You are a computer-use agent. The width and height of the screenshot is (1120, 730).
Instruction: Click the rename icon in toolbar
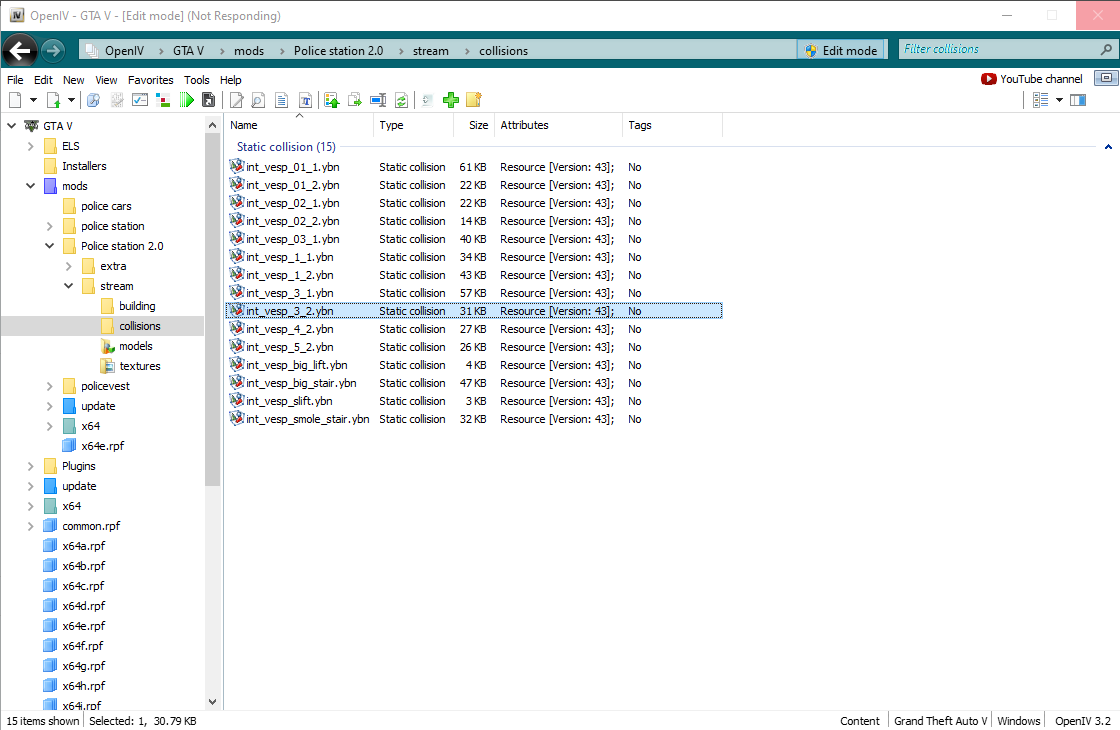pos(378,100)
